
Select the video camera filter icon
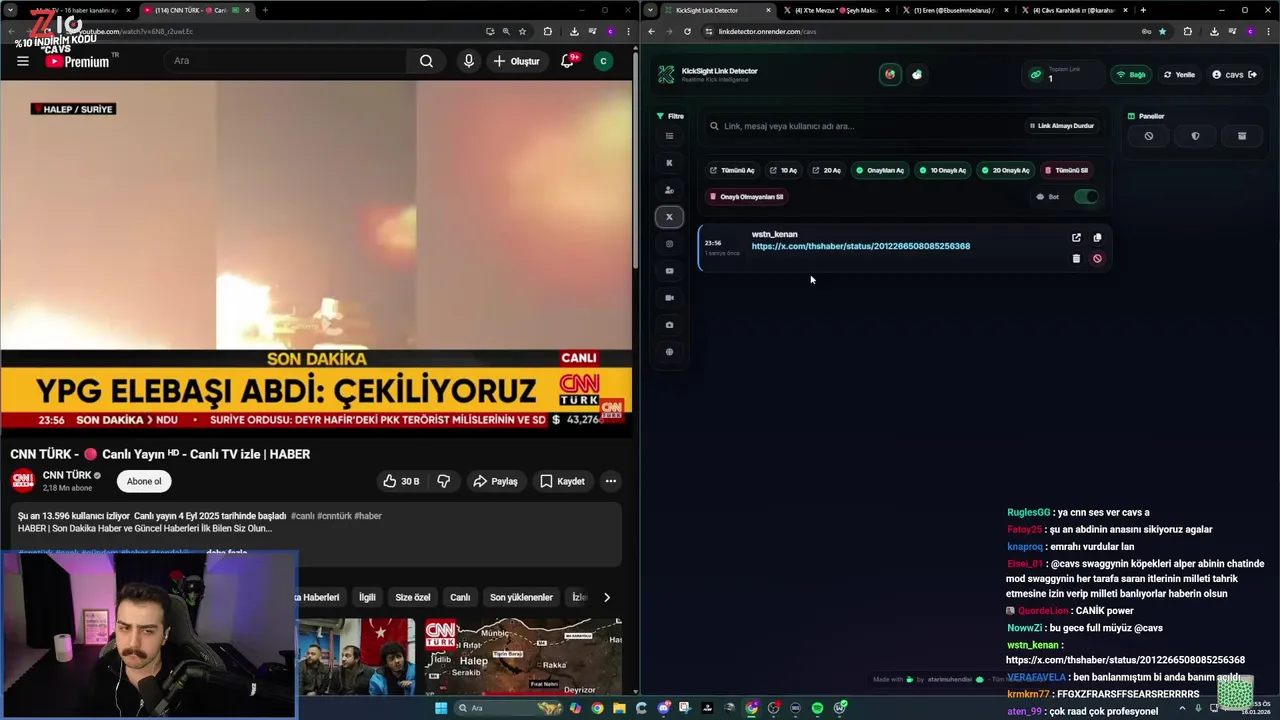click(669, 297)
